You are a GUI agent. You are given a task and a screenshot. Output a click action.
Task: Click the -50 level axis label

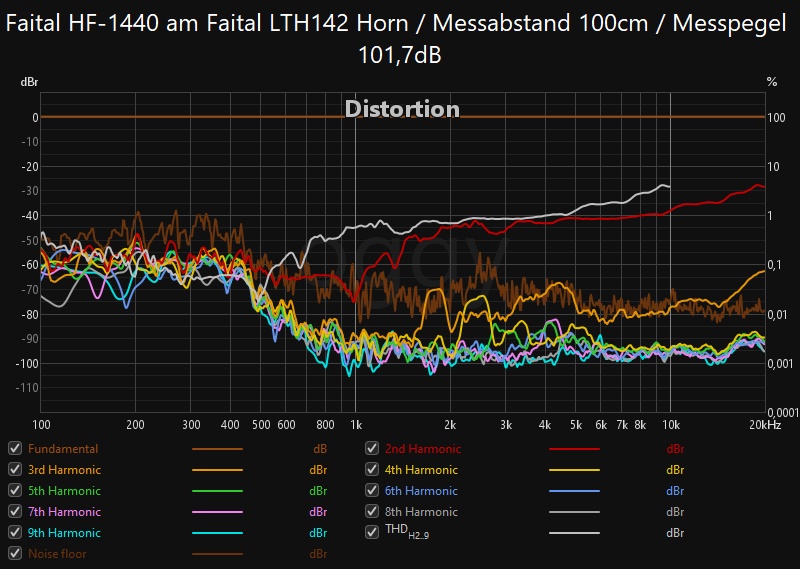(x=30, y=240)
